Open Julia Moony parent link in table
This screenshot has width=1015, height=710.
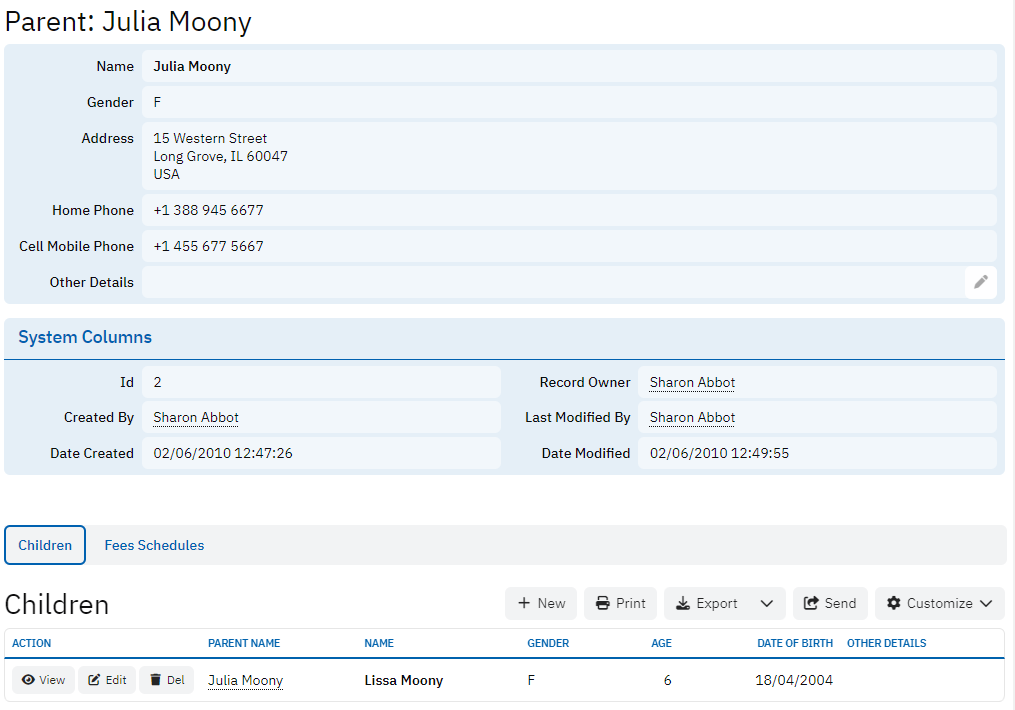tap(245, 680)
